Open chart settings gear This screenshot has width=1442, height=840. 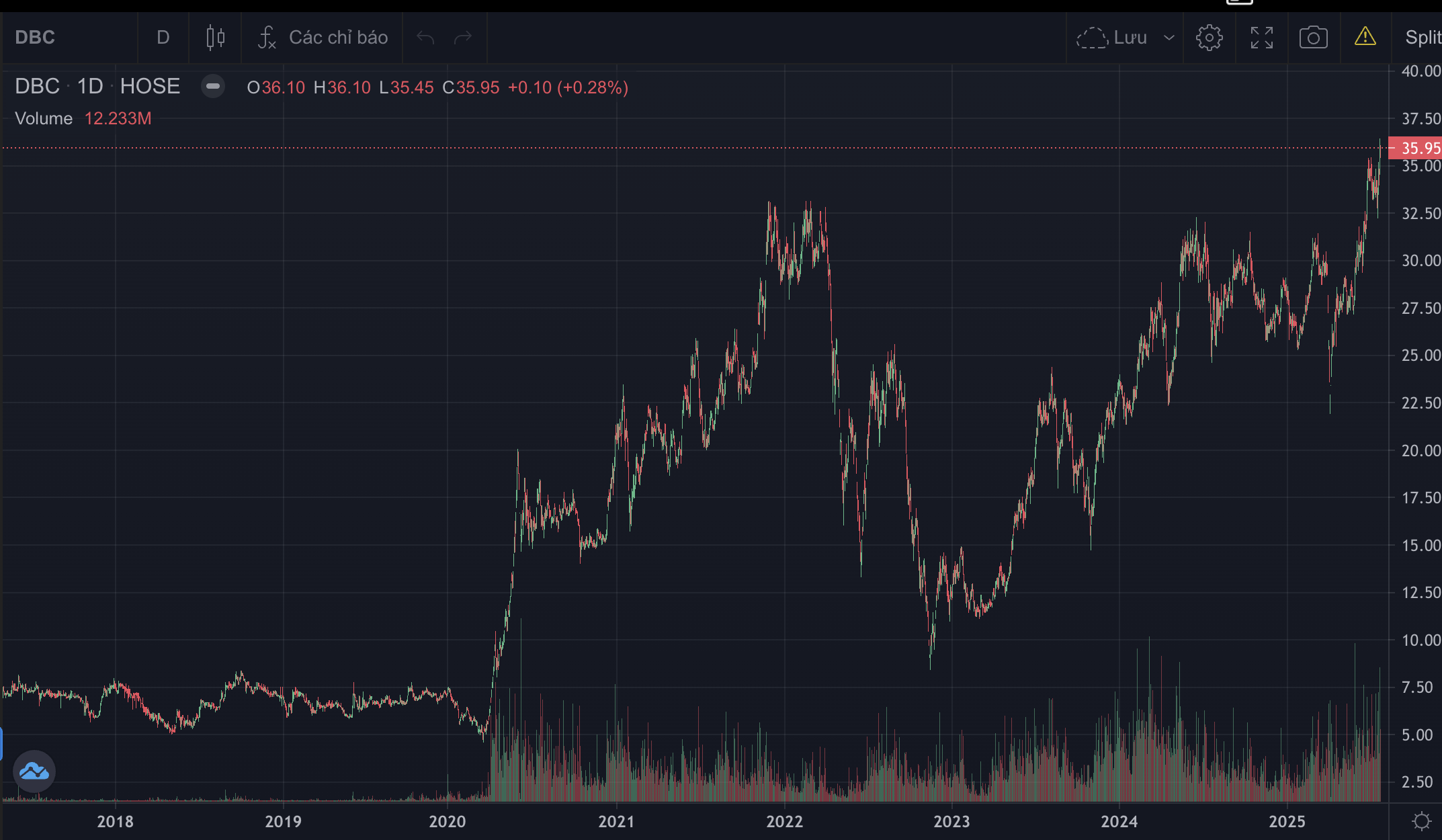click(x=1210, y=38)
